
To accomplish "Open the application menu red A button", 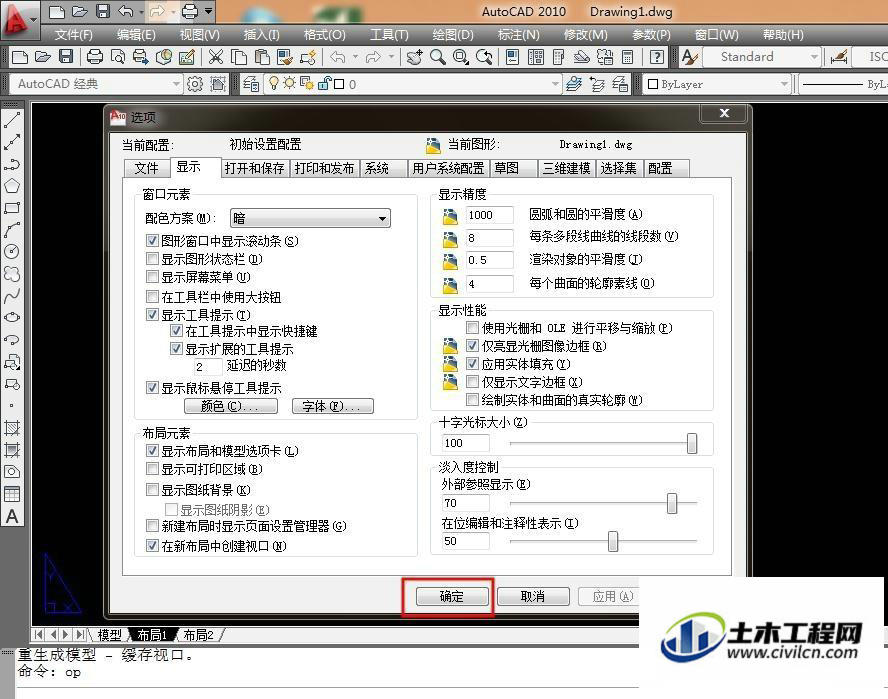I will (x=19, y=20).
